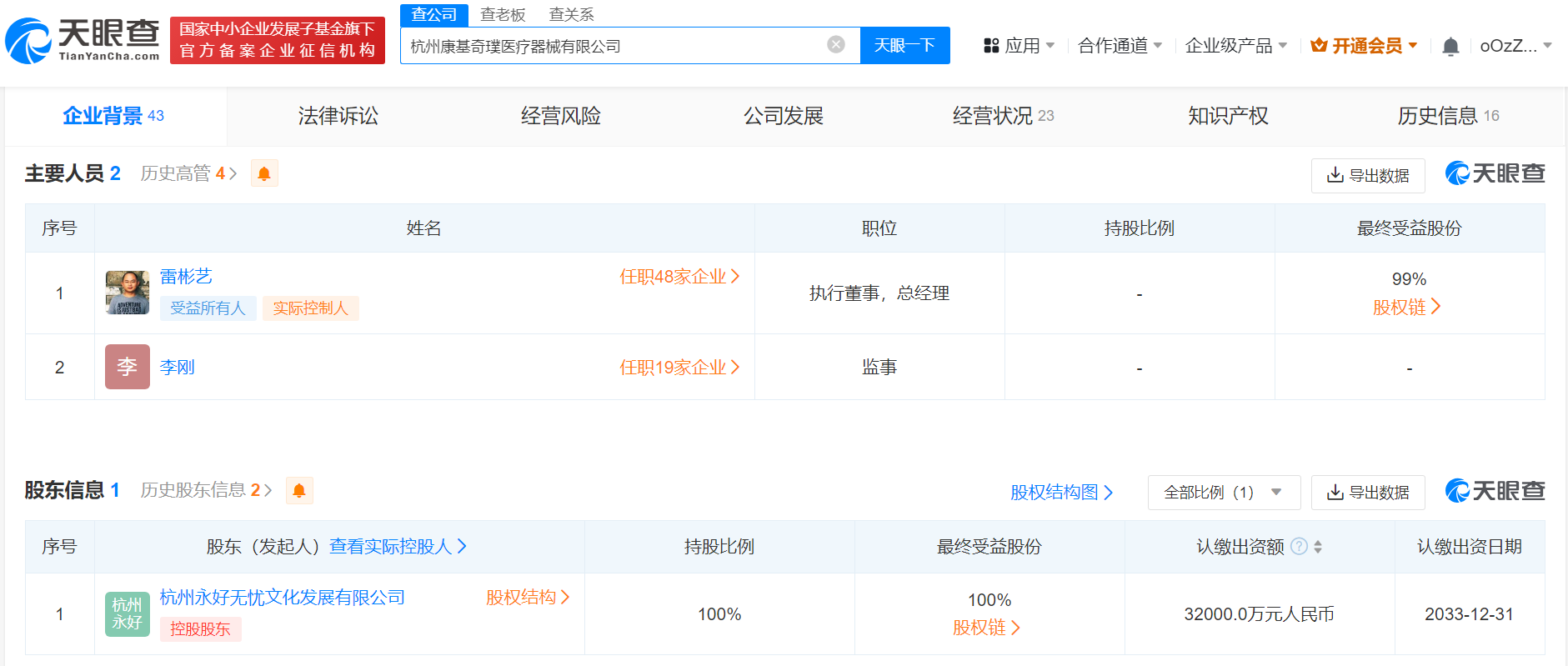
Task: Expand the 应用 dropdown menu
Action: click(x=1019, y=46)
